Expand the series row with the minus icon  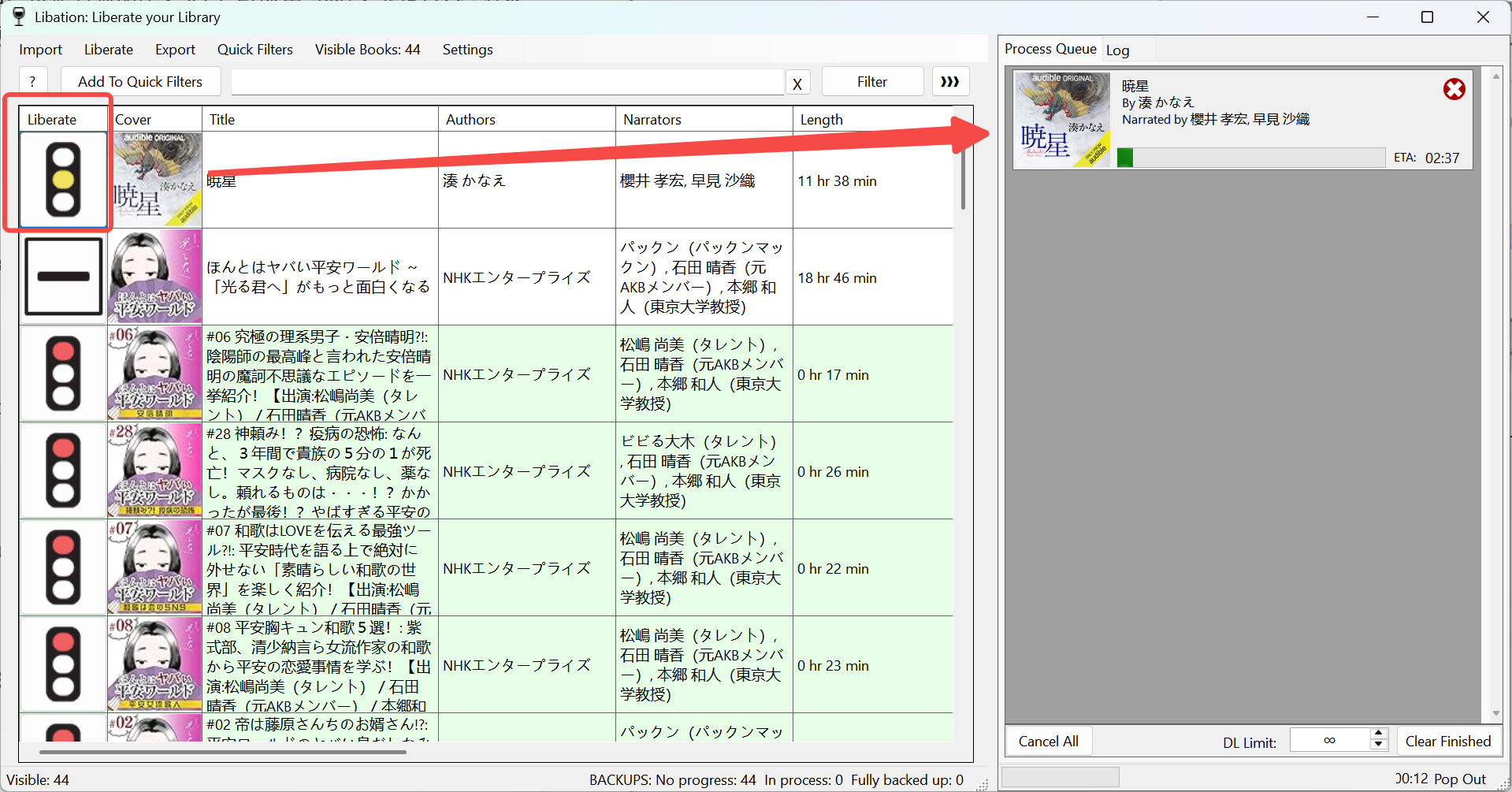[x=63, y=277]
